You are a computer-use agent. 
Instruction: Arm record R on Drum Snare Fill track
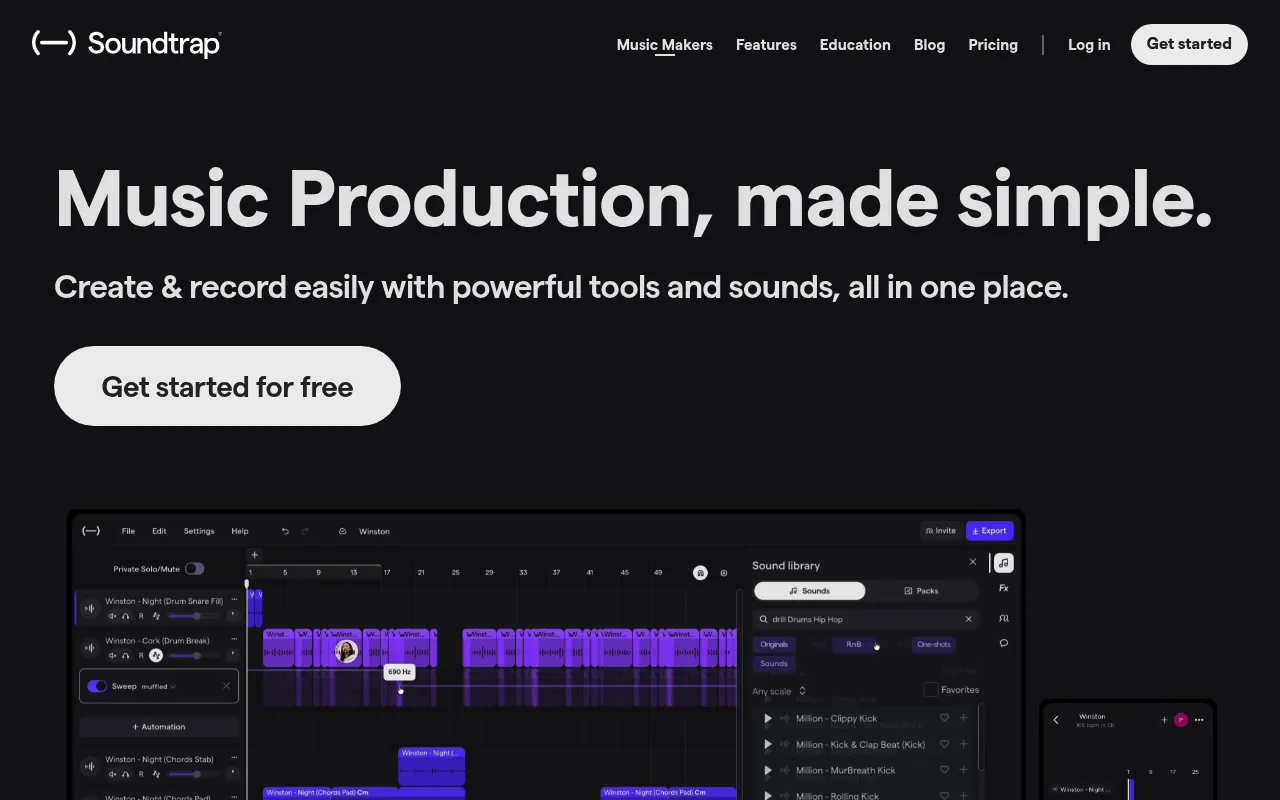coord(141,616)
